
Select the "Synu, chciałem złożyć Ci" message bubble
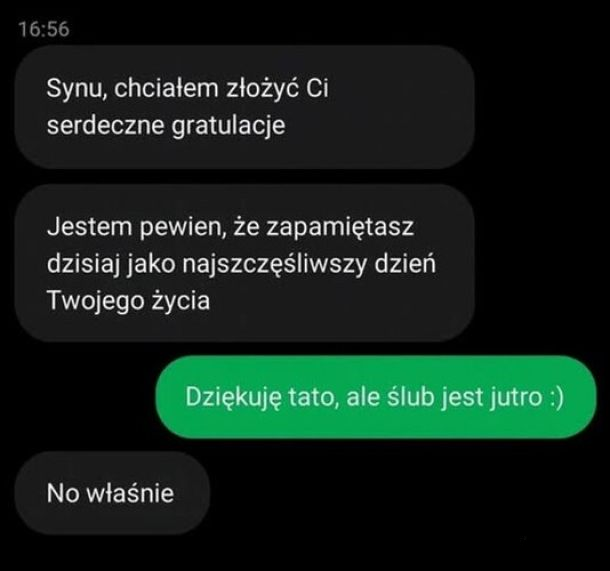tap(244, 107)
